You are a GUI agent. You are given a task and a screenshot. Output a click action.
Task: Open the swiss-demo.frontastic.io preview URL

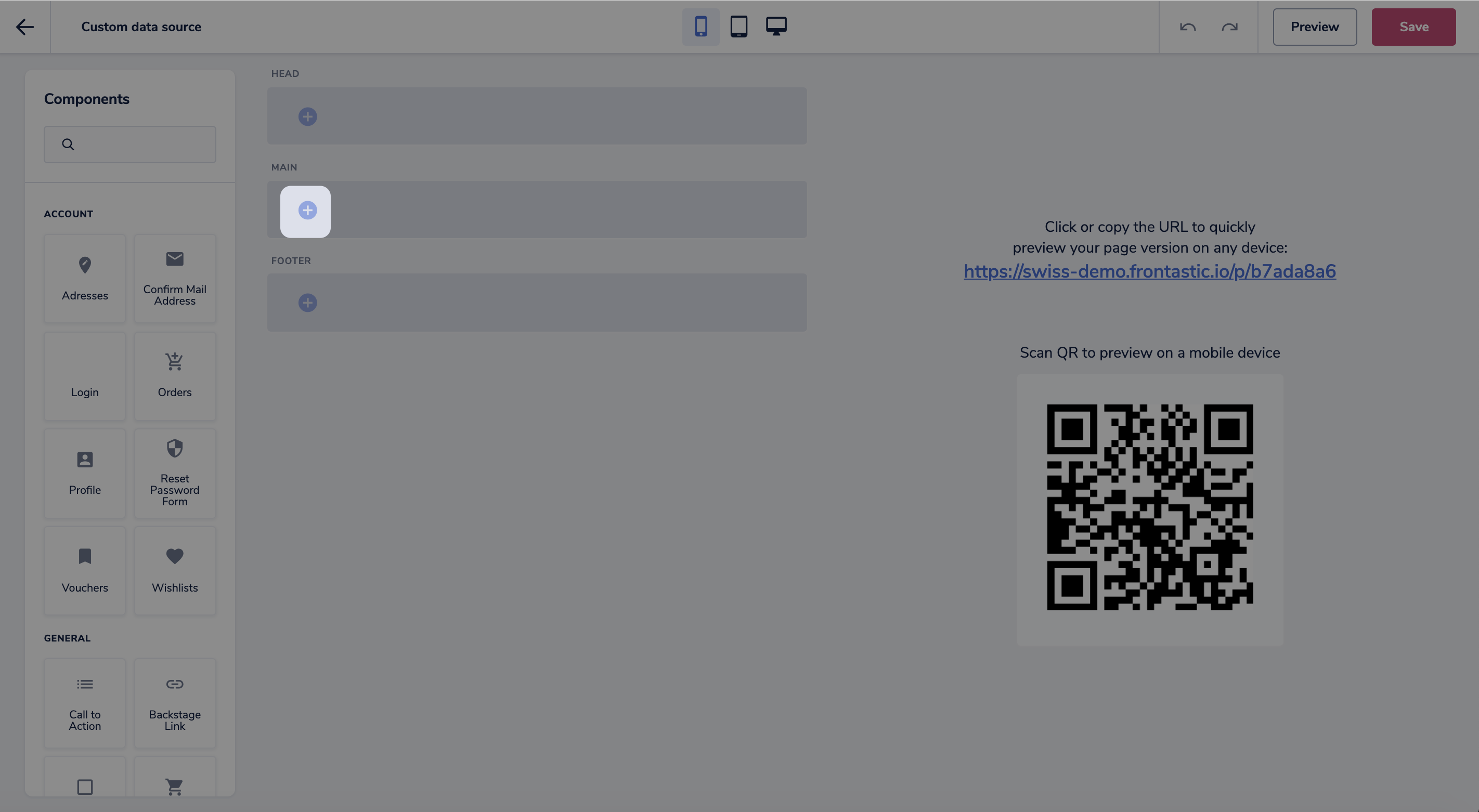point(1149,271)
